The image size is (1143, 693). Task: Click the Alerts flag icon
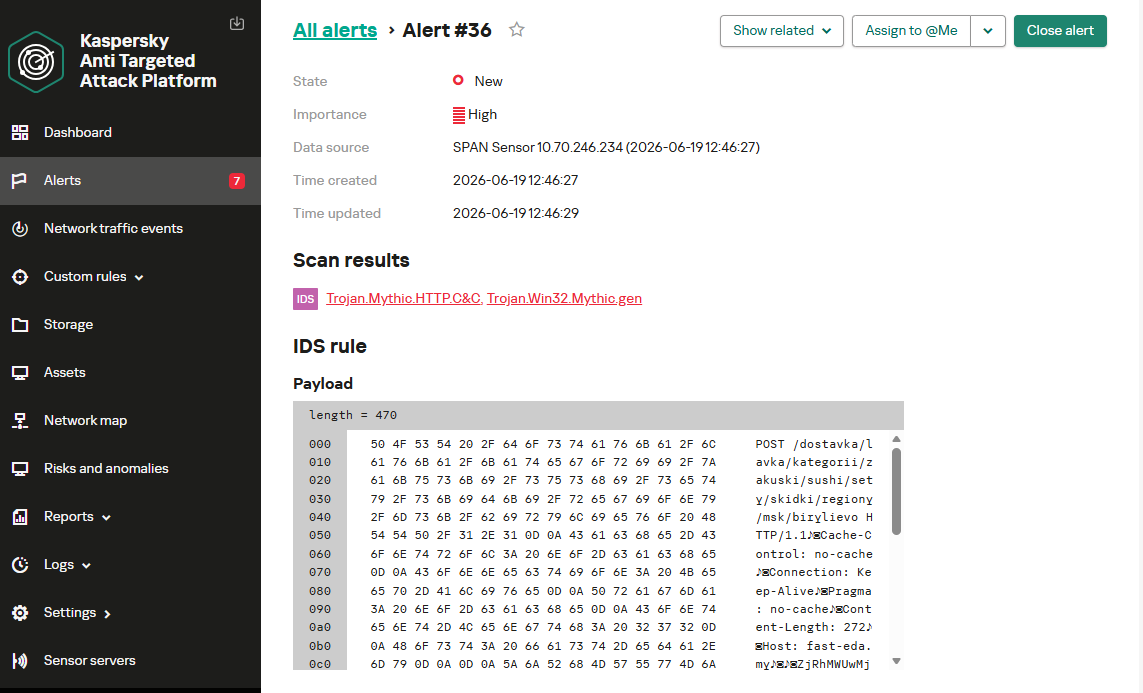coord(20,181)
